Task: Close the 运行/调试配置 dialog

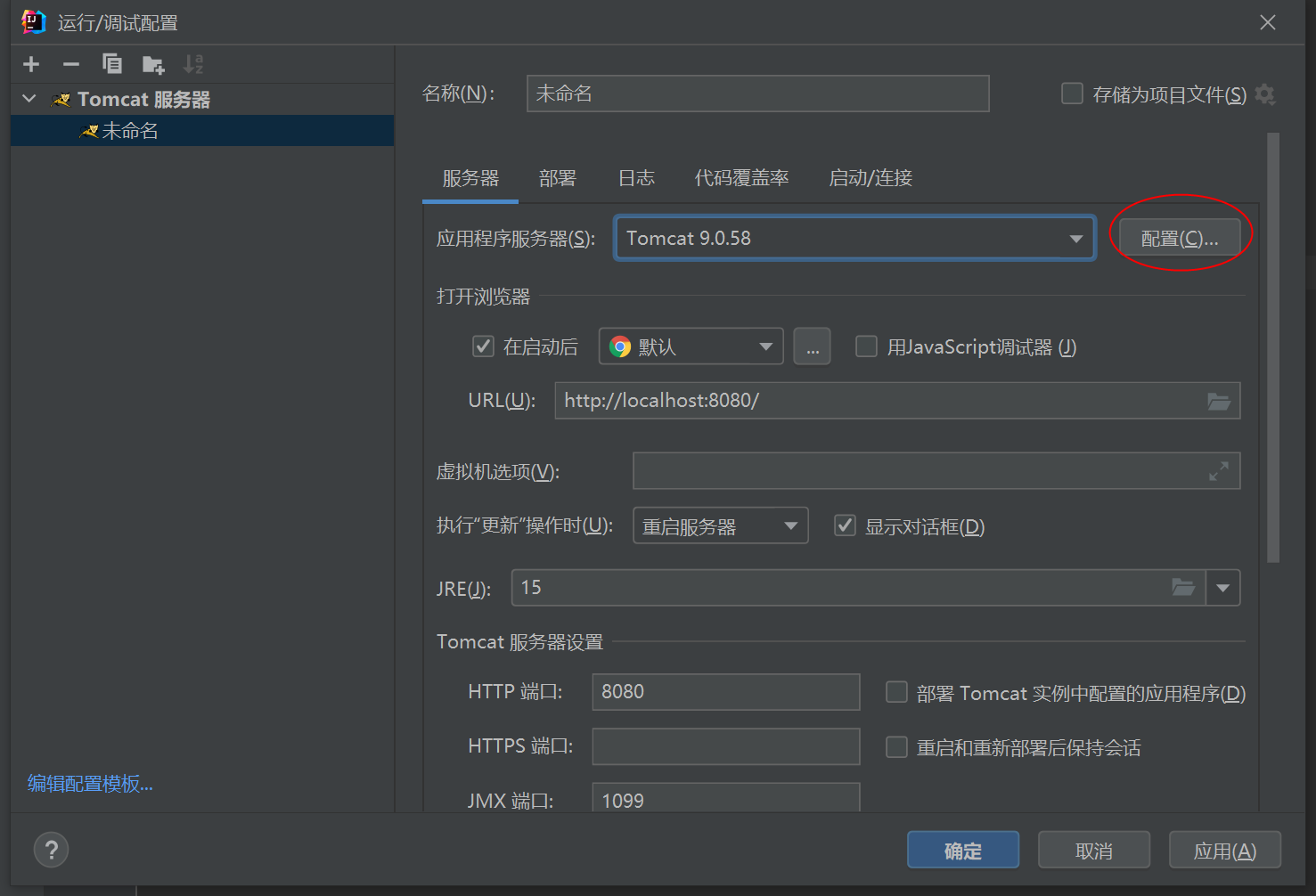Action: pyautogui.click(x=1268, y=22)
